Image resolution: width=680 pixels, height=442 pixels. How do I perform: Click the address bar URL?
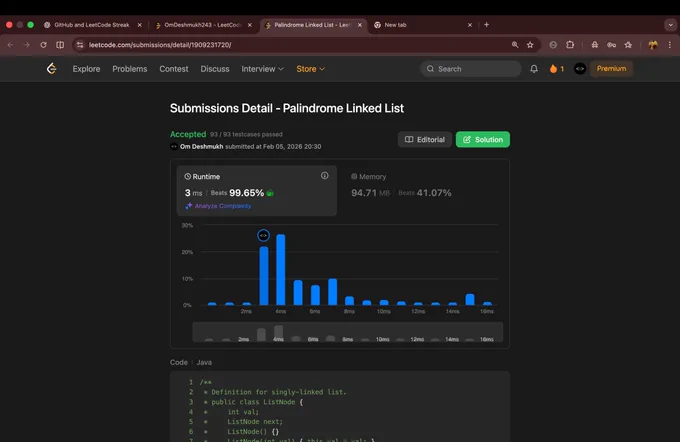(x=160, y=45)
